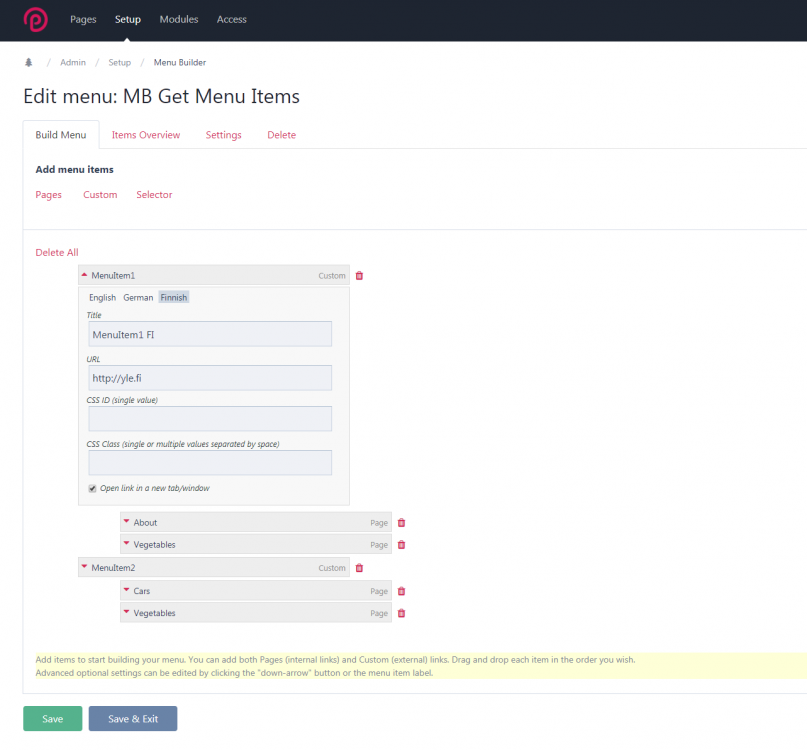Viewport: 807px width, 750px height.
Task: Select the German language tab
Action: click(138, 297)
